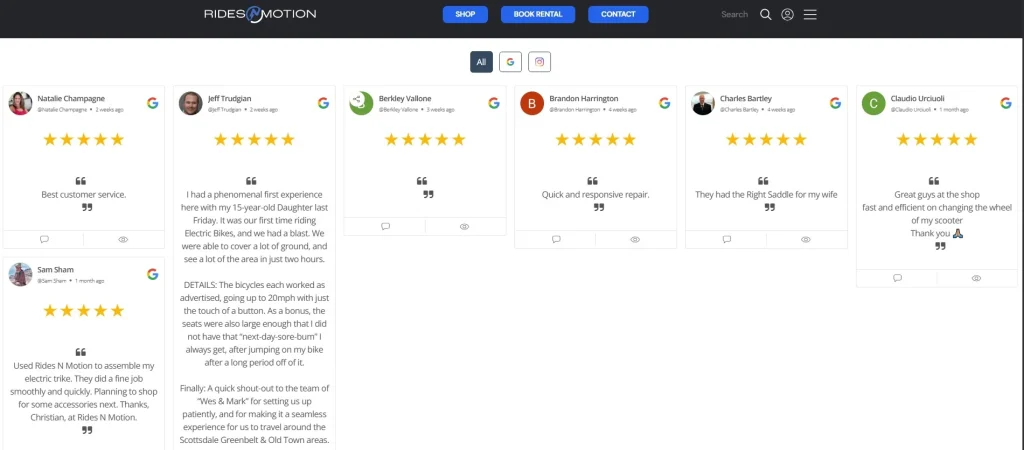Click the BOOK RENTAL button
1024x450 pixels.
tap(538, 15)
